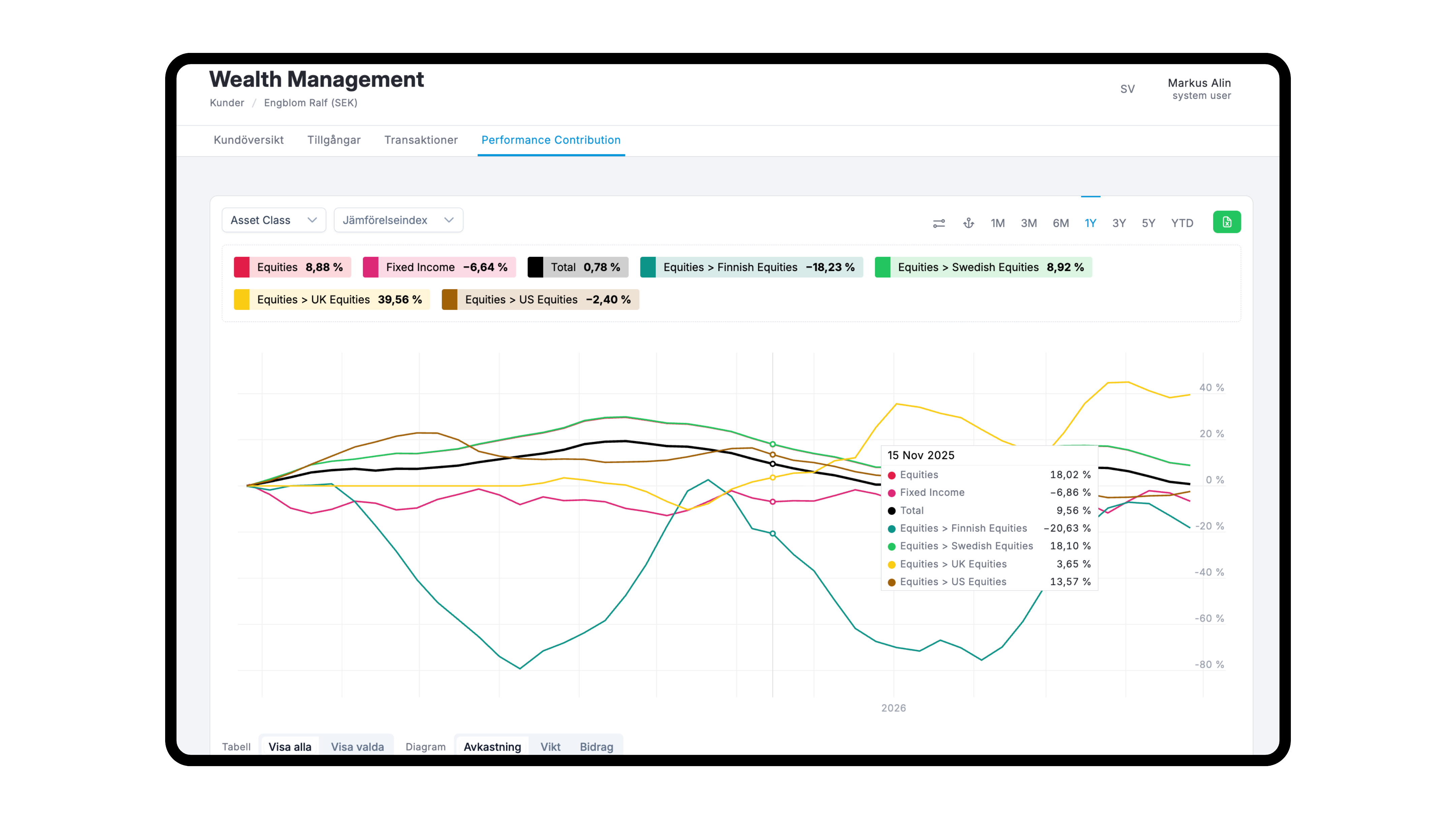This screenshot has height=819, width=1456.
Task: Follow the Kunder breadcrumb link
Action: point(226,103)
